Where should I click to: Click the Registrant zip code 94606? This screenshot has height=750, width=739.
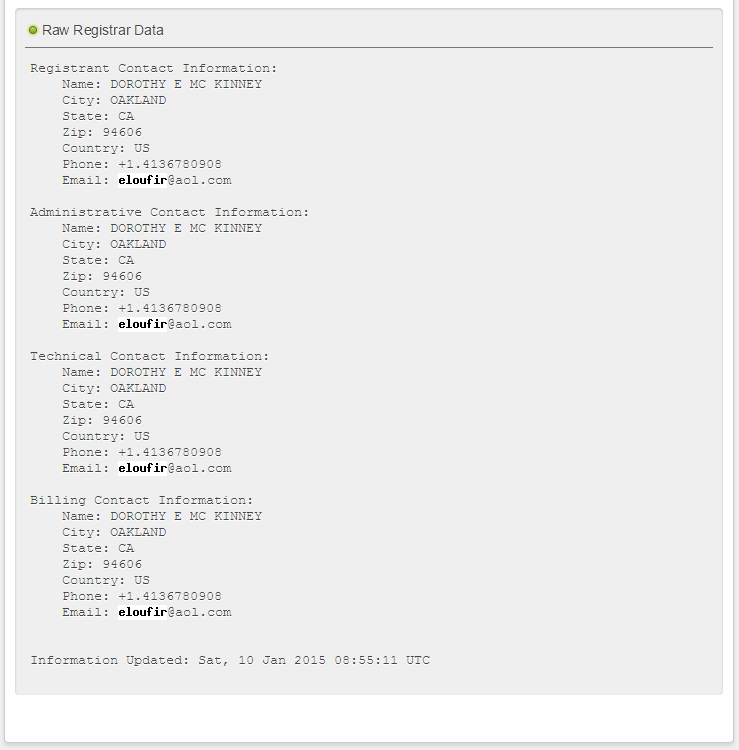[x=122, y=132]
